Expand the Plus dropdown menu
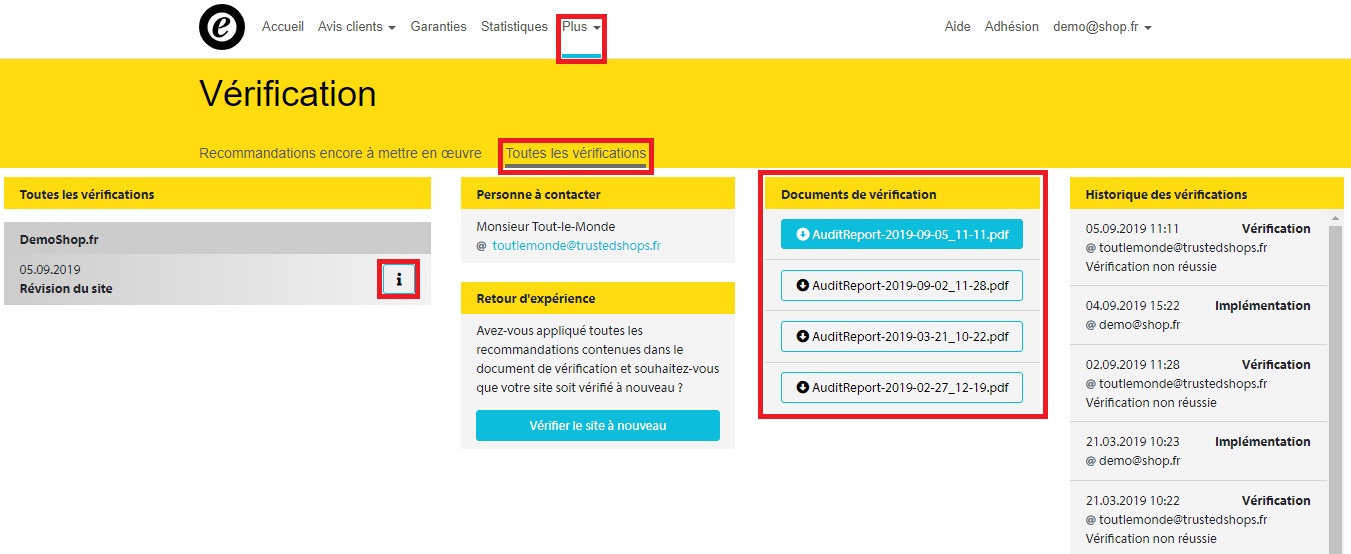1351x554 pixels. 581,27
